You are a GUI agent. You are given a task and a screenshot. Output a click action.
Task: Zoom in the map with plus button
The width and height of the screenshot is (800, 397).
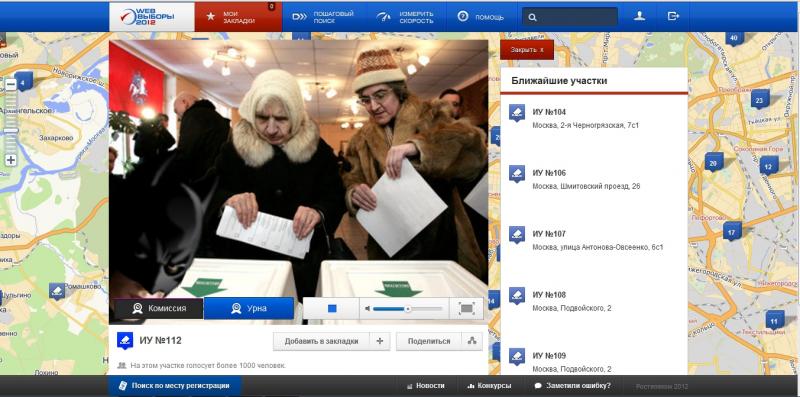[x=11, y=160]
